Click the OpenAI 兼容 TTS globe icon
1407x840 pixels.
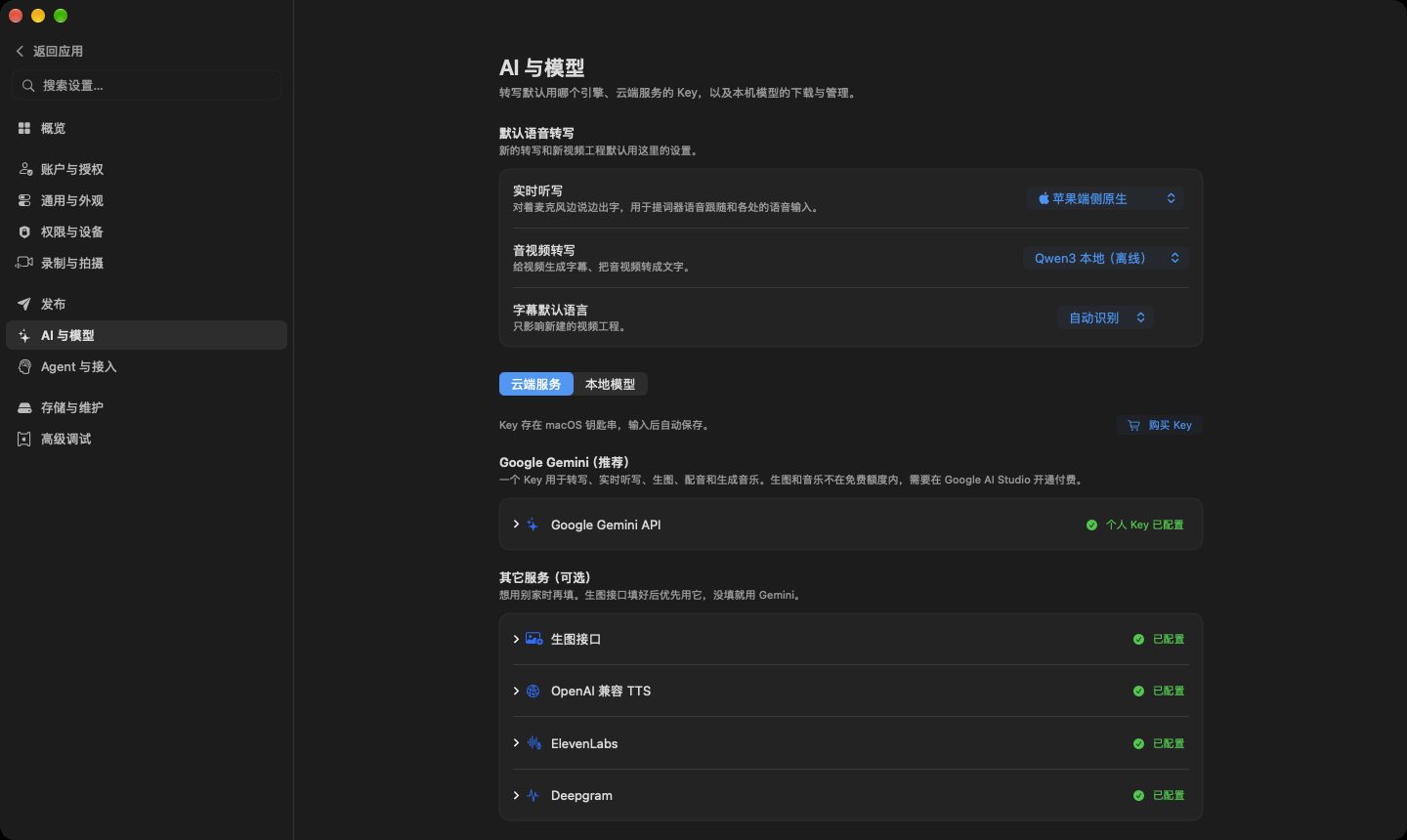click(533, 691)
